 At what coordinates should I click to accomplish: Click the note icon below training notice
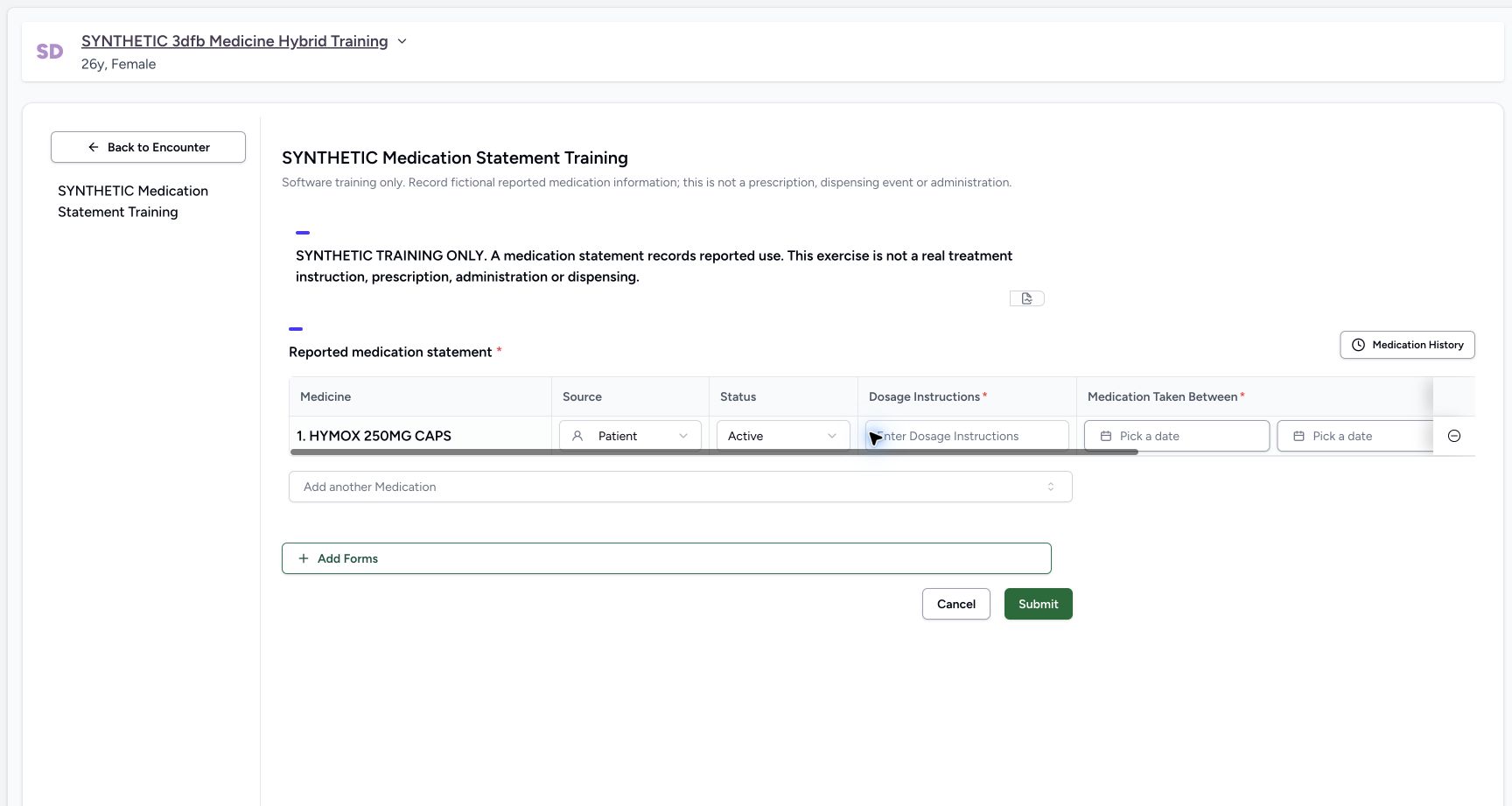pos(1026,298)
